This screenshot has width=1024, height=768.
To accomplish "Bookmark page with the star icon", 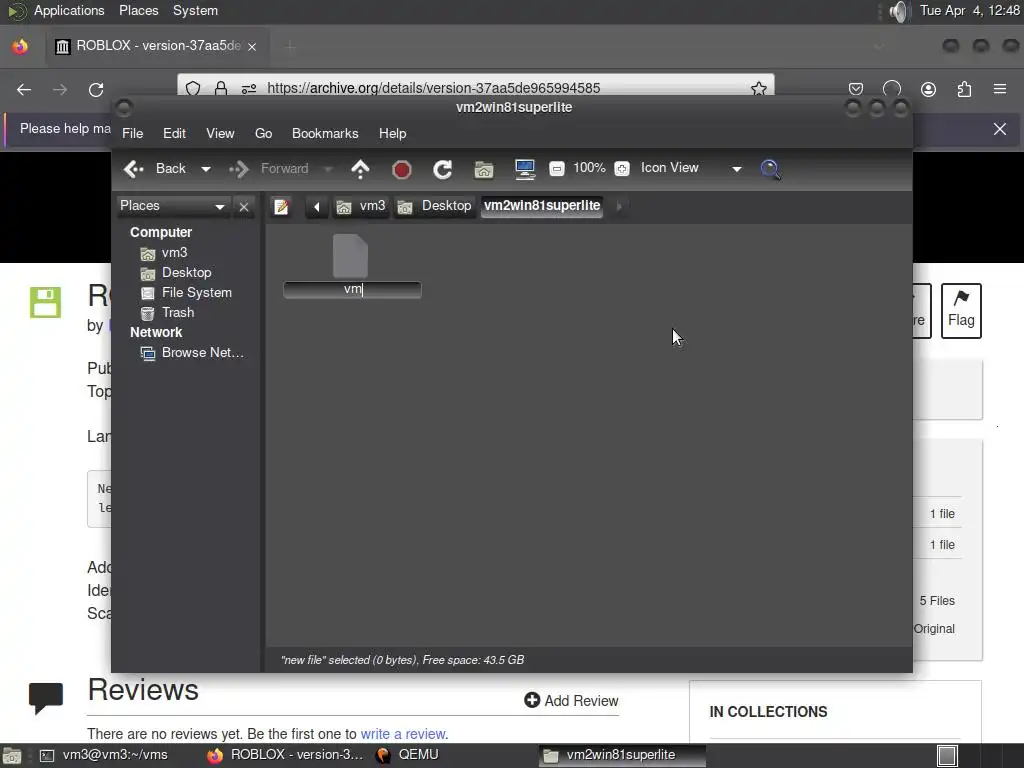I will pyautogui.click(x=758, y=88).
